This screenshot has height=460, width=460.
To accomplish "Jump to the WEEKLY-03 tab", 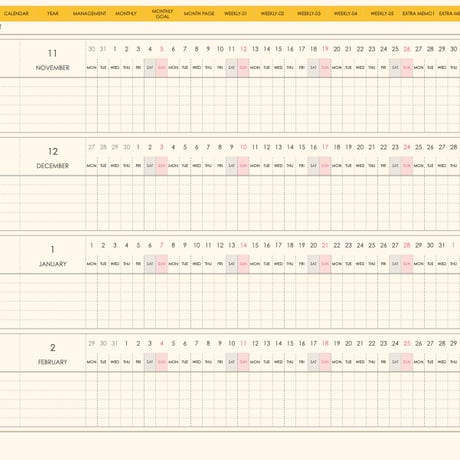I will pyautogui.click(x=309, y=14).
